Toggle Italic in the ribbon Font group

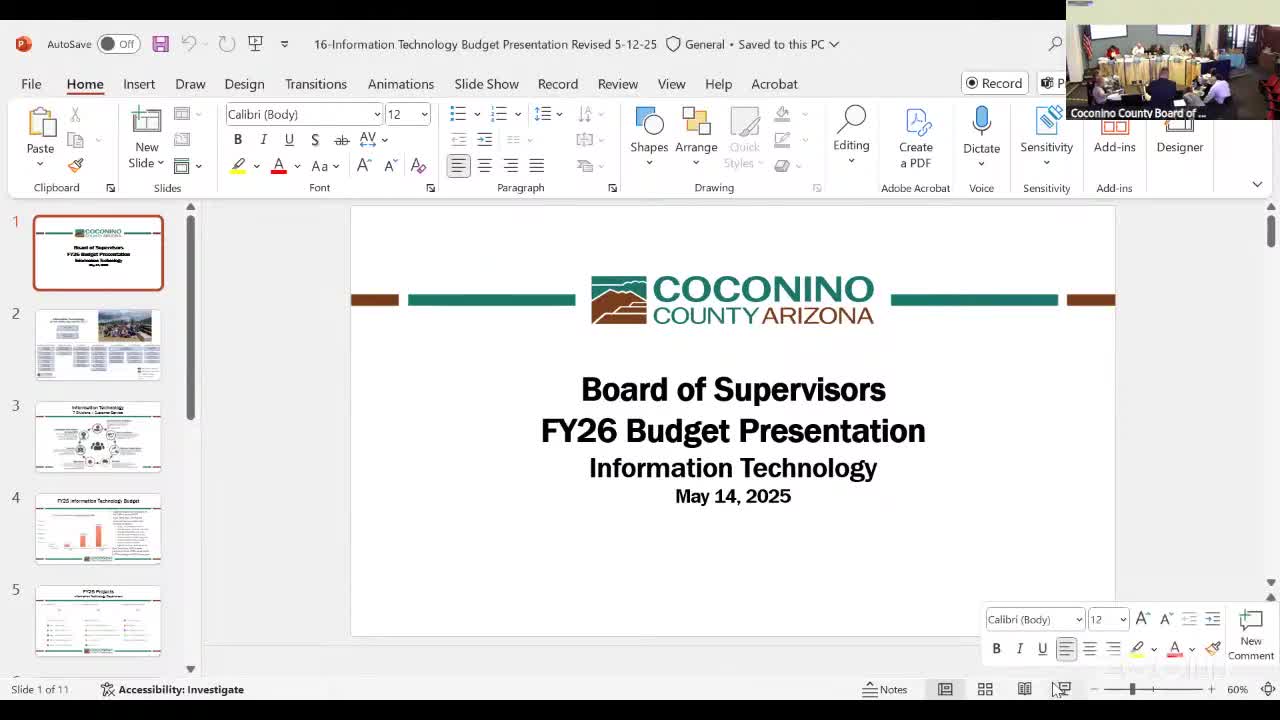[263, 140]
